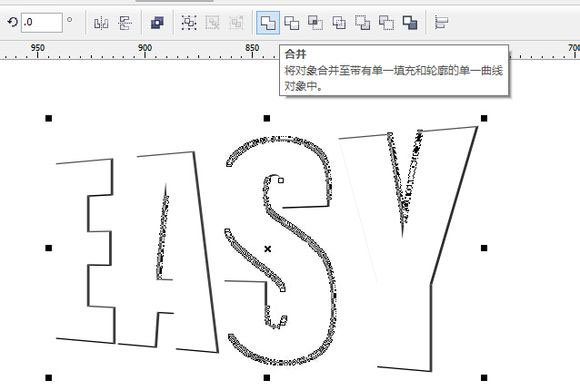Click the Mirror horizontally icon
Screen dimensions: 580x390
click(101, 23)
